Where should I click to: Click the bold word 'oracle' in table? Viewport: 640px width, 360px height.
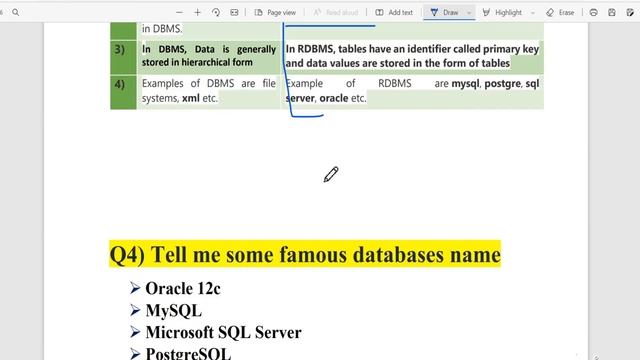point(334,98)
